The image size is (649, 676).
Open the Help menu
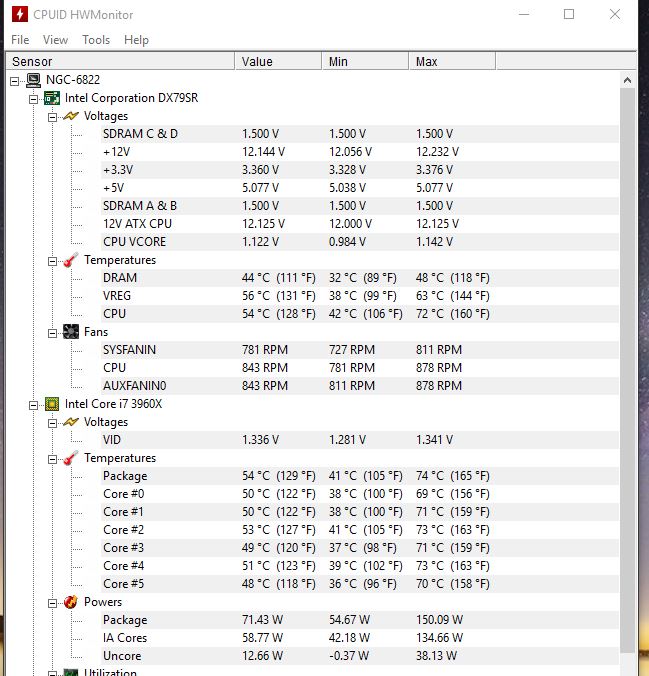tap(136, 40)
